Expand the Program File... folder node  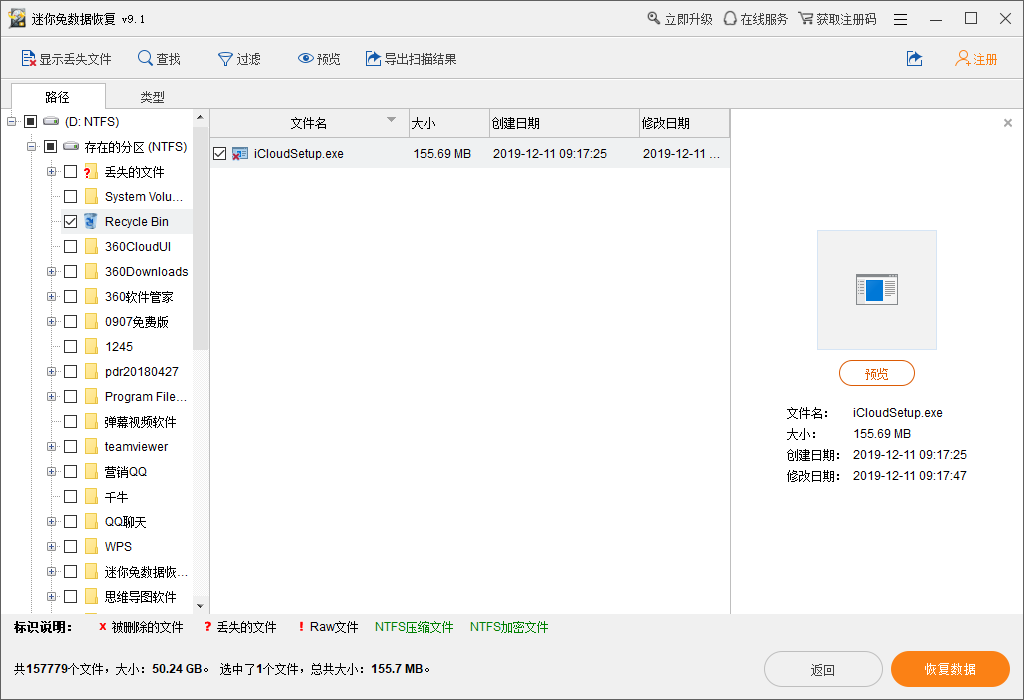coord(51,396)
